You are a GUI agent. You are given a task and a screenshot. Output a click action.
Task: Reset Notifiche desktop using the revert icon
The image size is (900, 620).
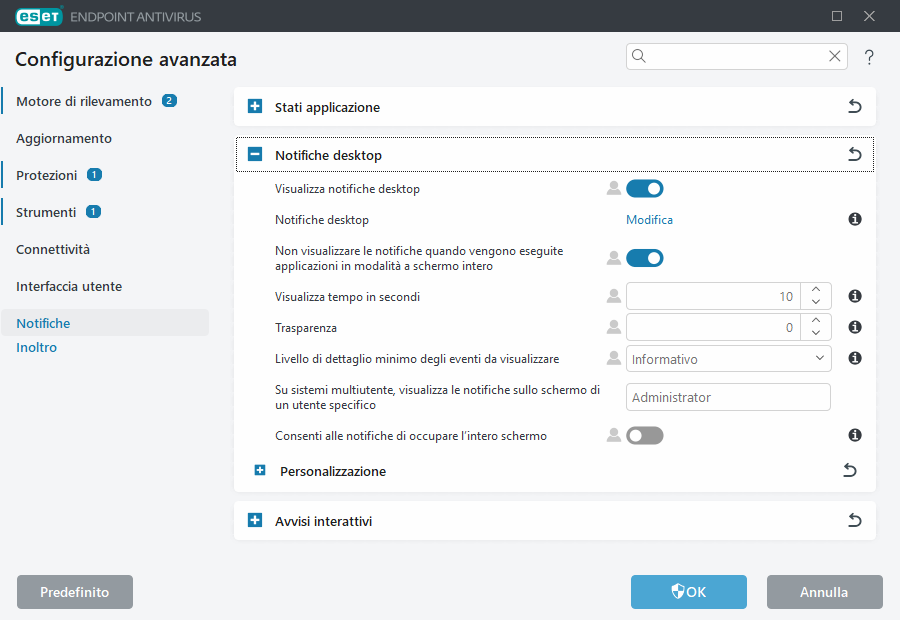[854, 155]
